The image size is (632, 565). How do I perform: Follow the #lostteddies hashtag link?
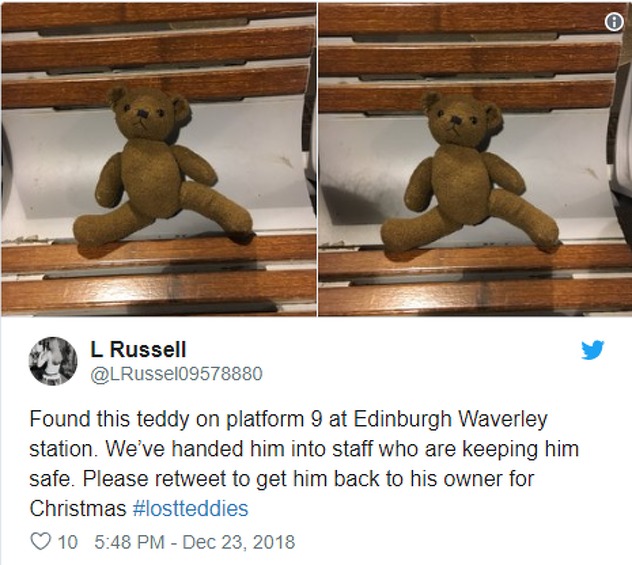tap(190, 508)
